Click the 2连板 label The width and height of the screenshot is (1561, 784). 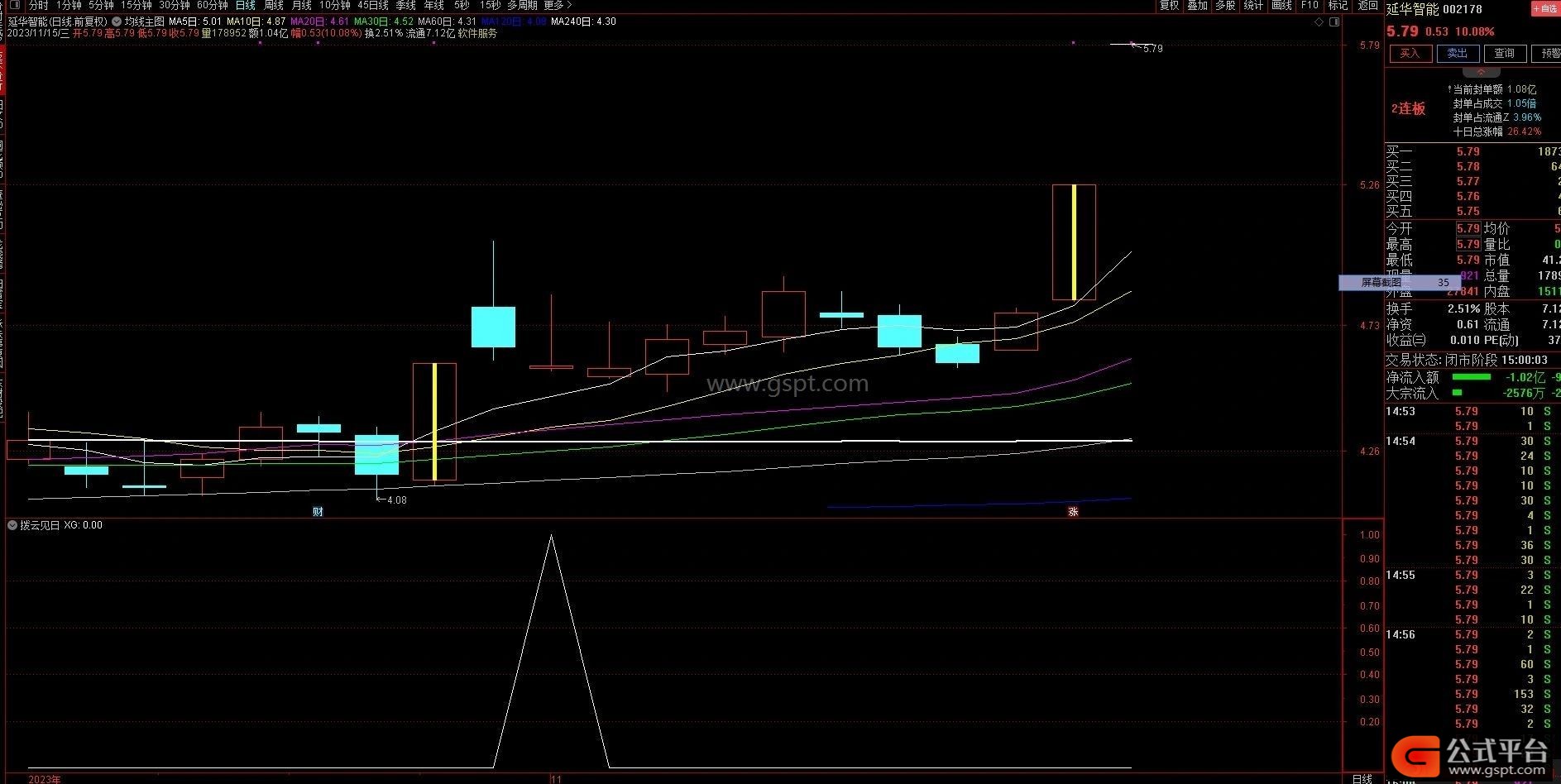click(x=1408, y=108)
